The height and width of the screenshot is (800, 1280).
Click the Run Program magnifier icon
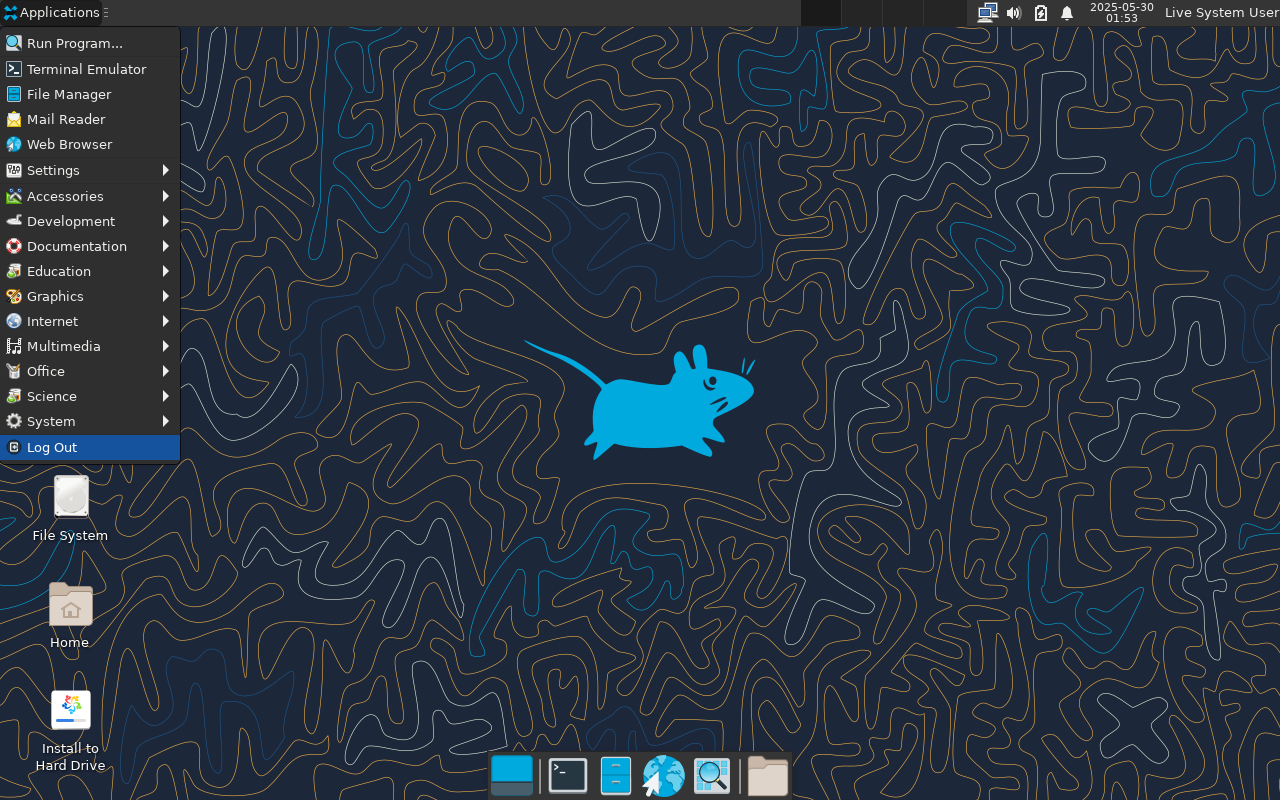(14, 43)
